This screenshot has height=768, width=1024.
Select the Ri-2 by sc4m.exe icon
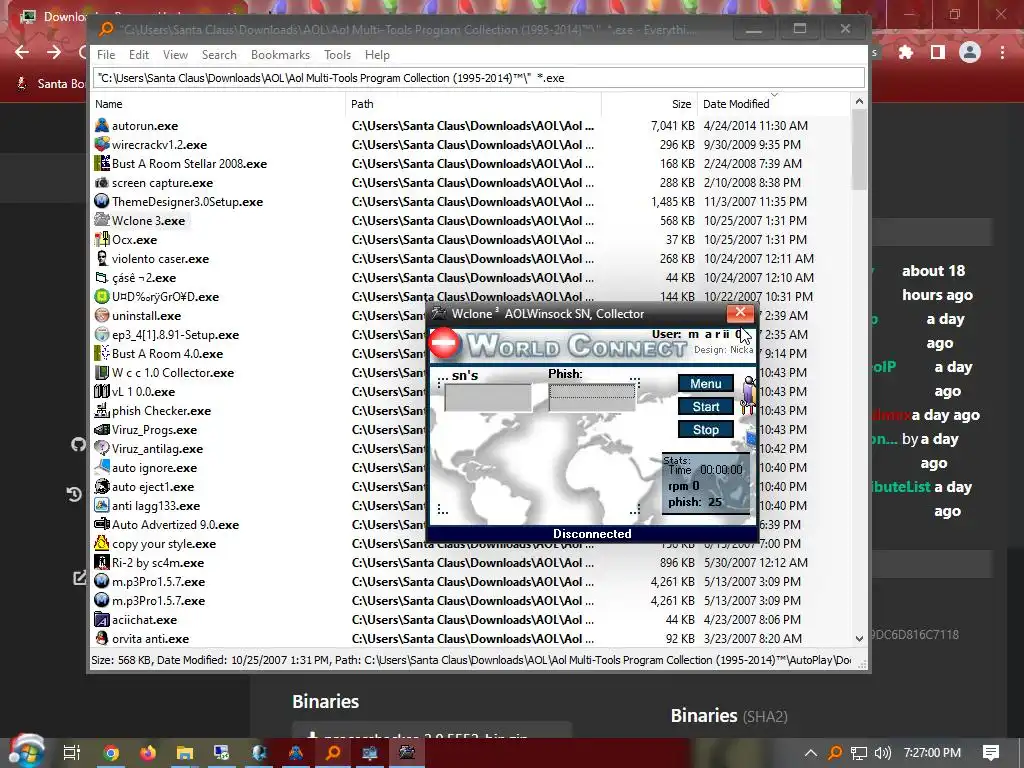click(101, 562)
